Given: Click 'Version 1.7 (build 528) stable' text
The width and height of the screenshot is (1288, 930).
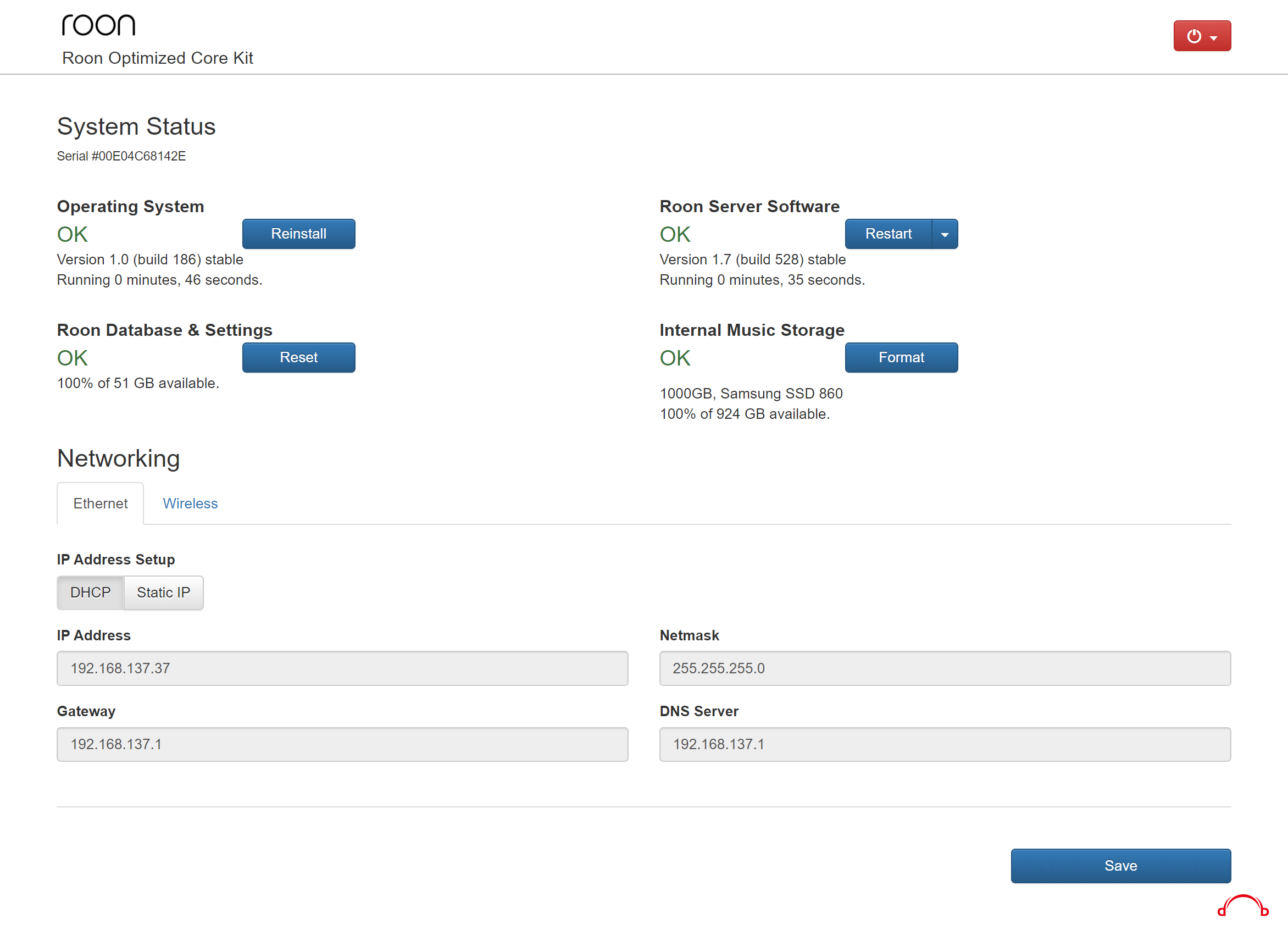Looking at the screenshot, I should (x=752, y=259).
